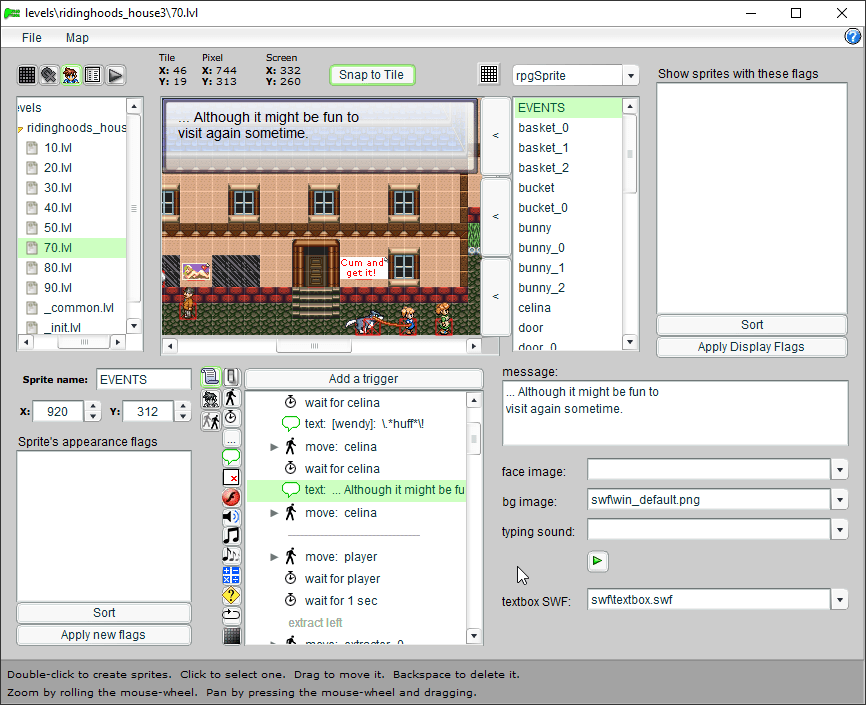Click the speaker sound trigger icon
866x705 pixels.
pyautogui.click(x=231, y=517)
